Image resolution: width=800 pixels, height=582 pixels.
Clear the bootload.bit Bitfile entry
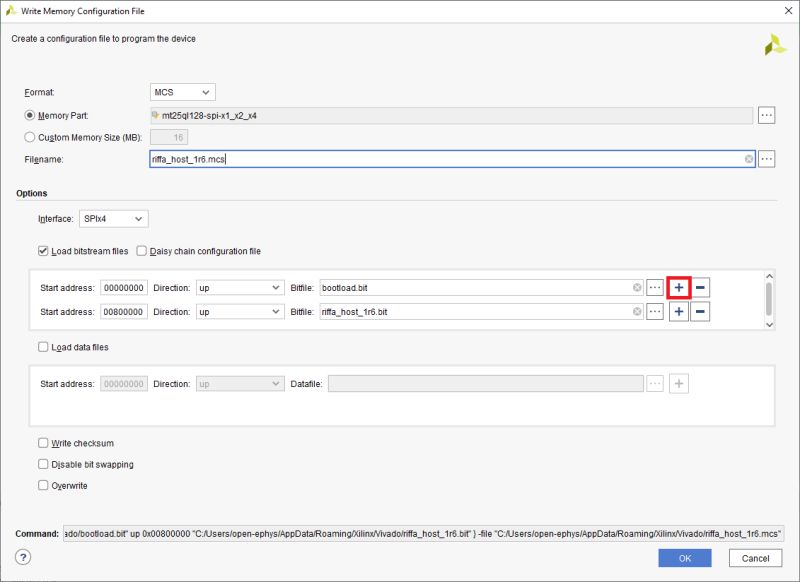click(x=637, y=287)
